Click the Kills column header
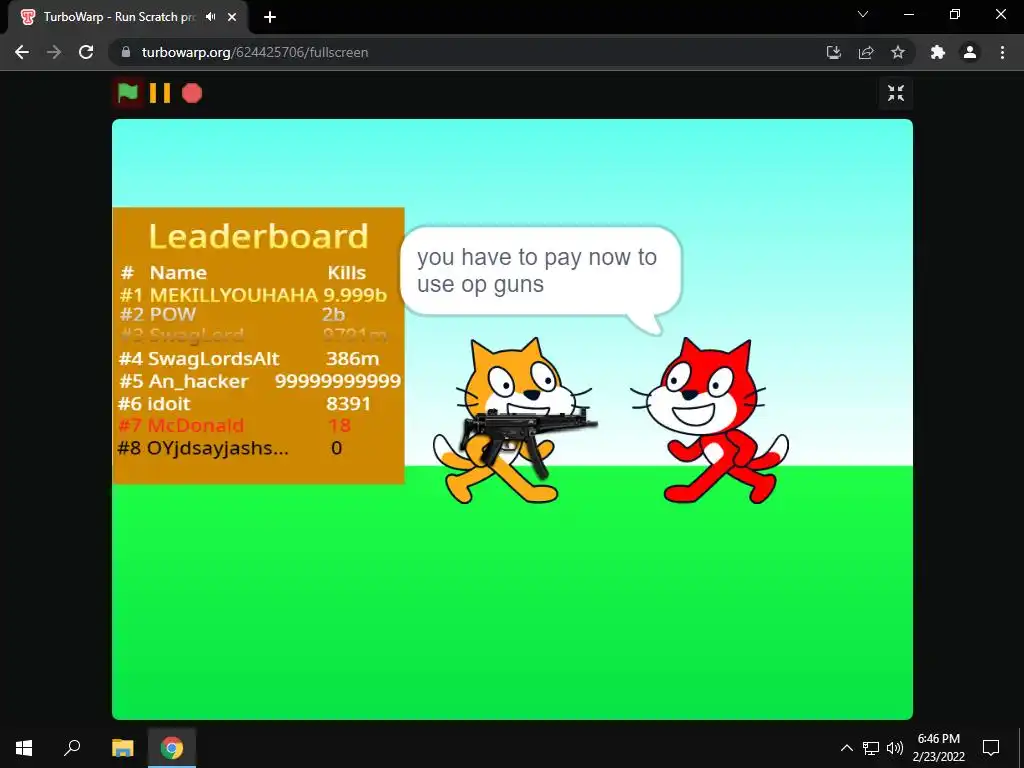 coord(347,272)
